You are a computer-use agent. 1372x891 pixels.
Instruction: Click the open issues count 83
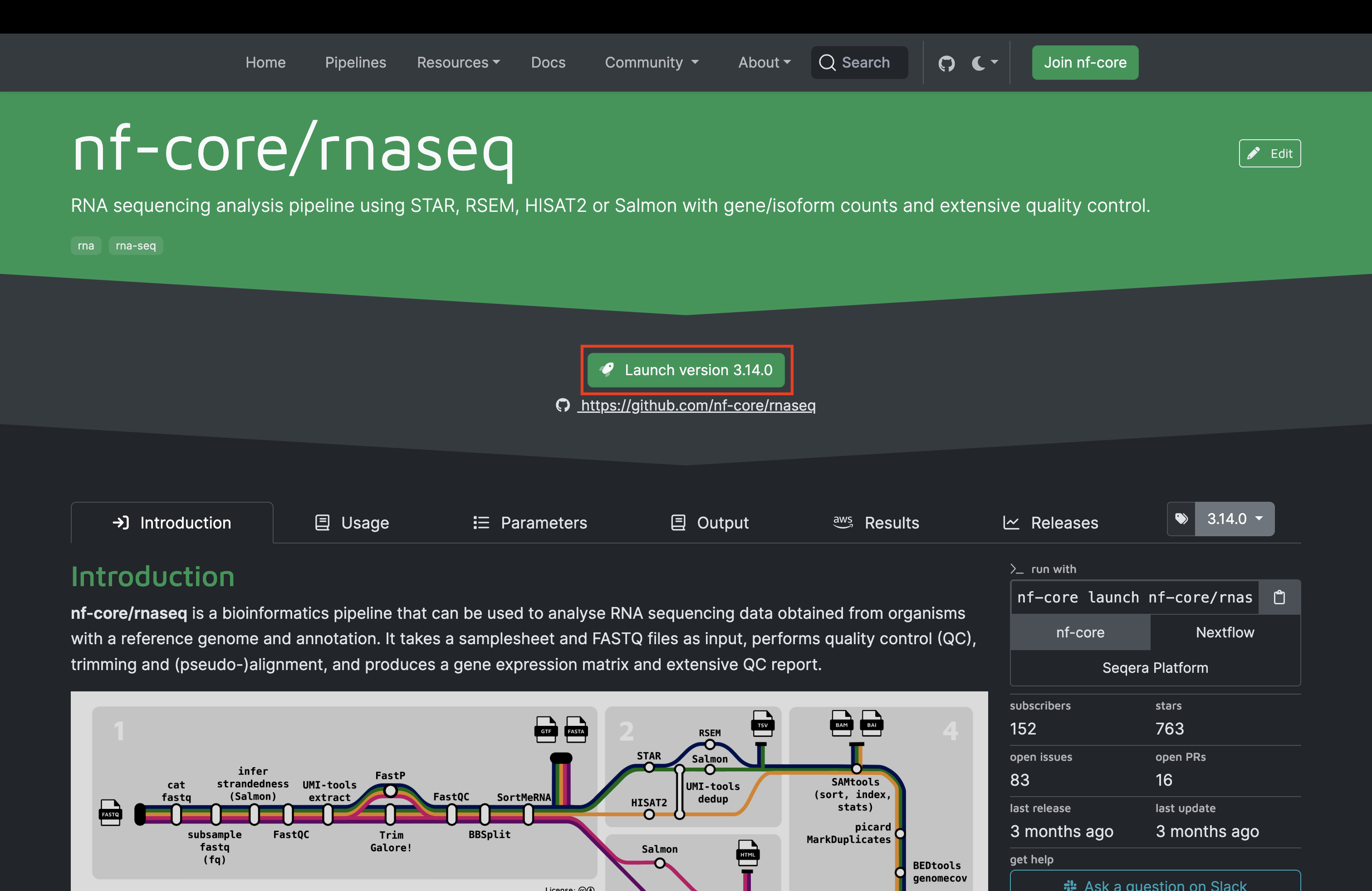tap(1020, 780)
